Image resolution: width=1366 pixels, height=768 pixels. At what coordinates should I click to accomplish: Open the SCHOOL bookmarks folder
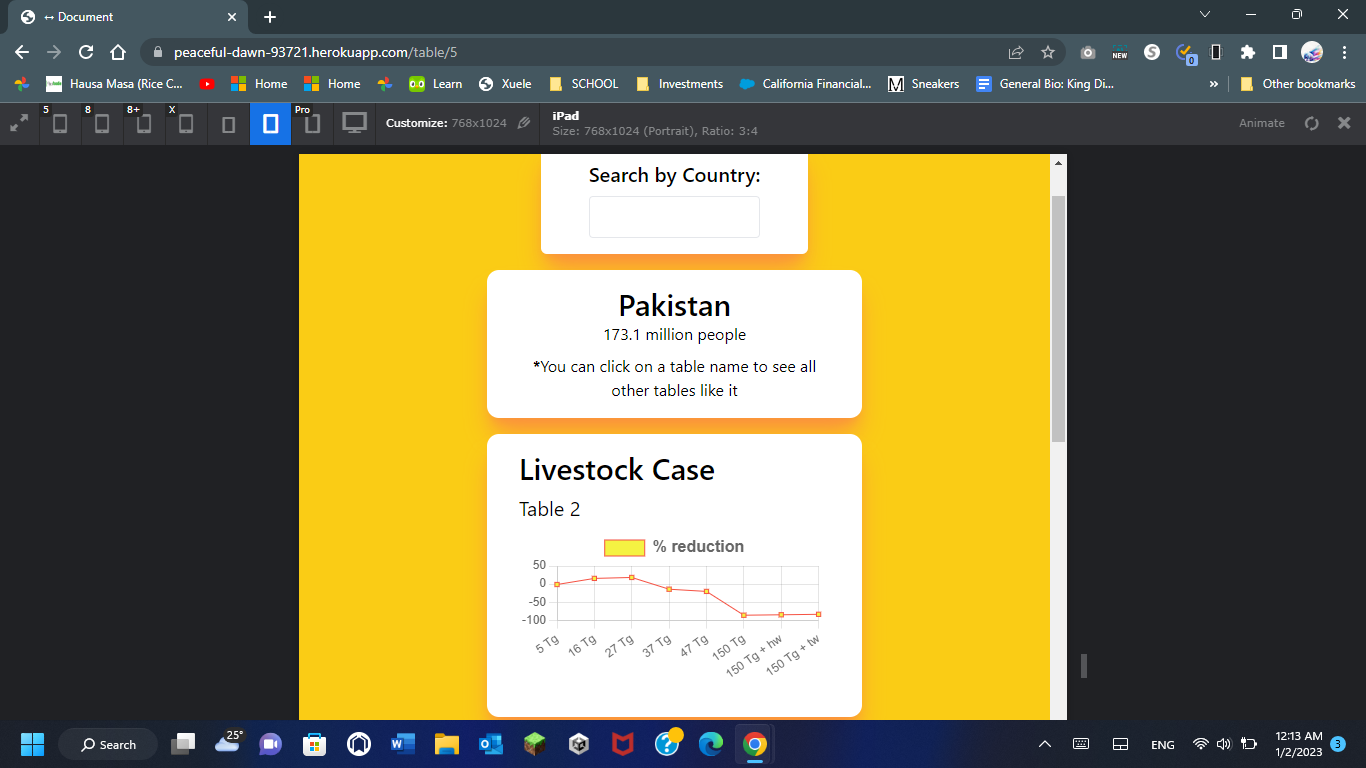point(584,84)
